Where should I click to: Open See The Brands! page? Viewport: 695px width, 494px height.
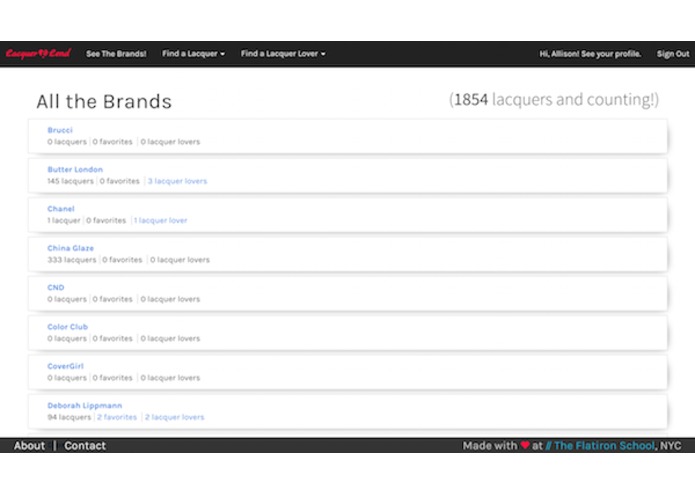116,54
